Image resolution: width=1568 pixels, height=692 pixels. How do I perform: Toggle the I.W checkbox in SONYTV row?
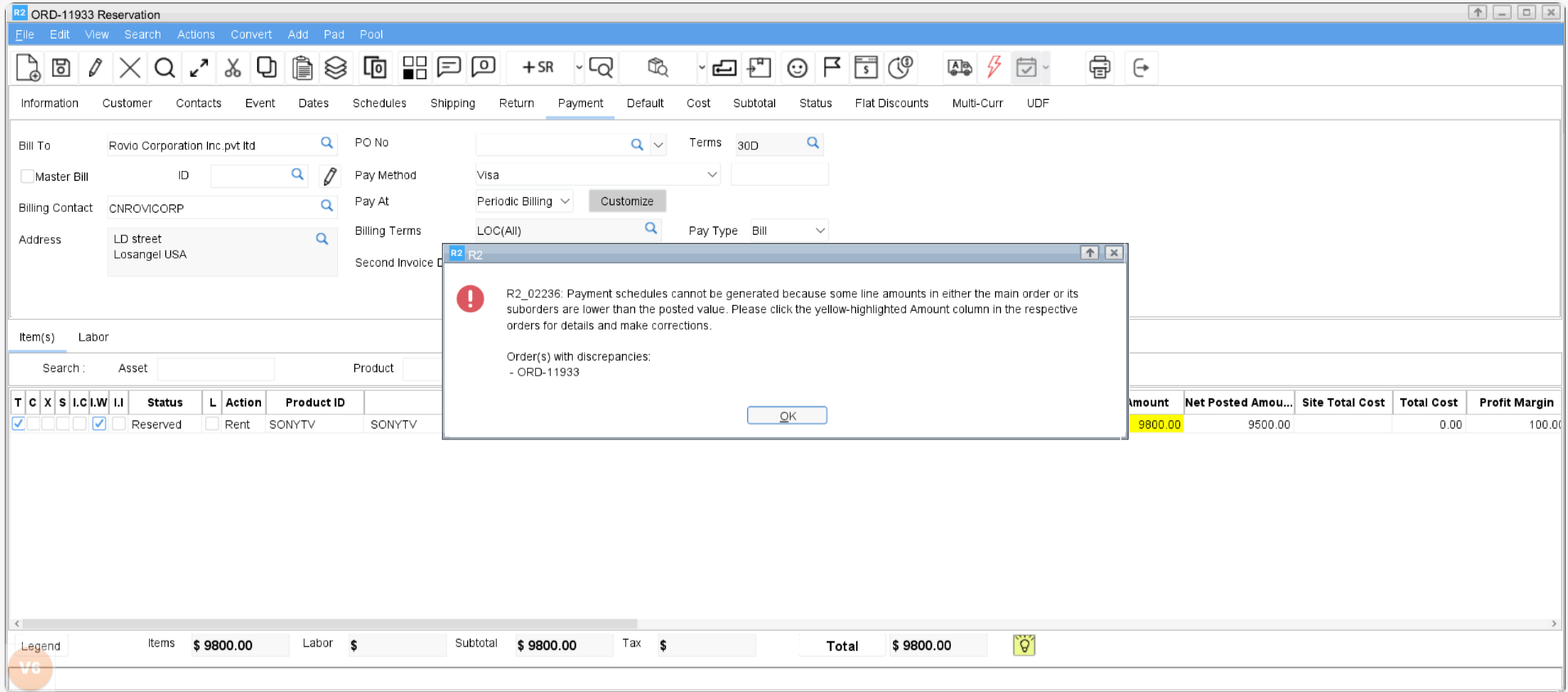pos(99,424)
